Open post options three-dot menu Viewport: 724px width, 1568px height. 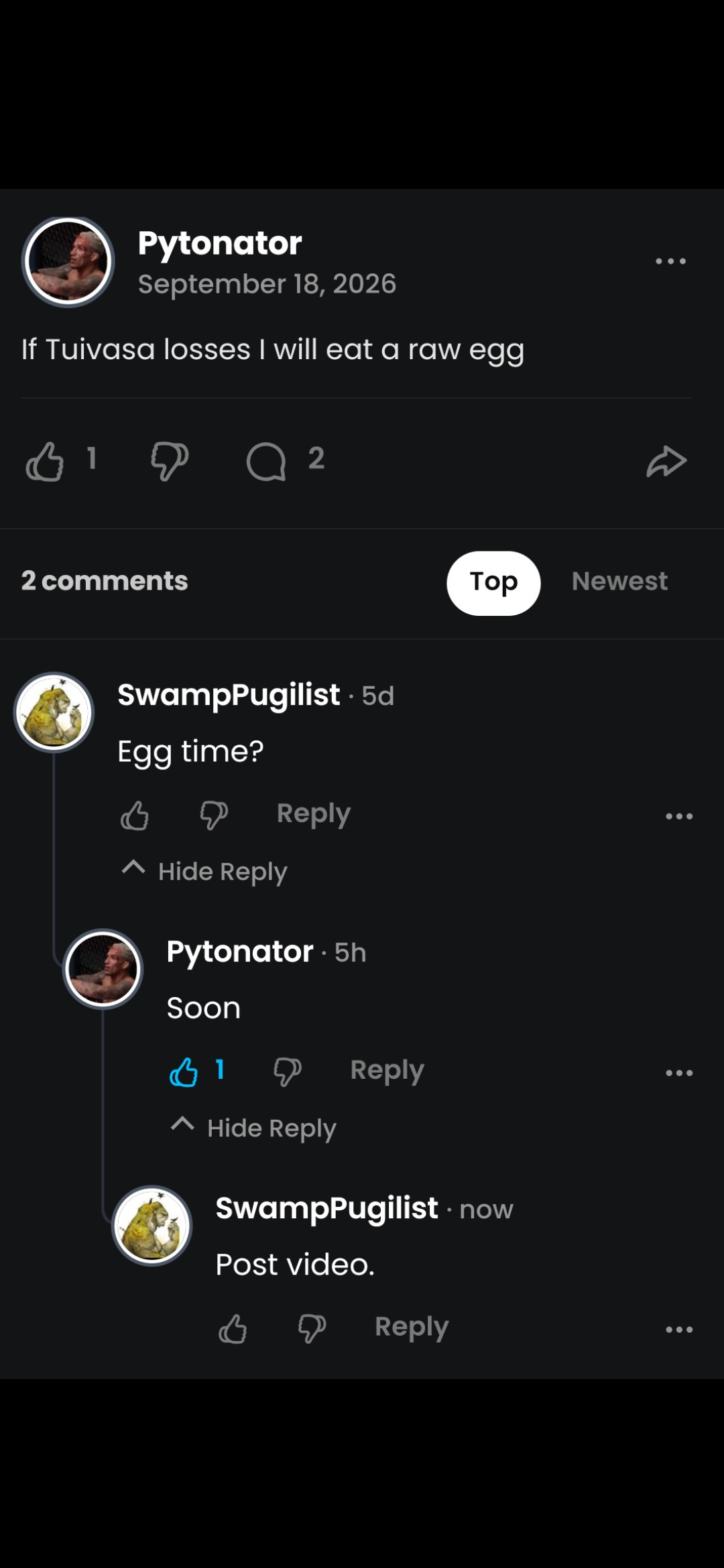(x=670, y=261)
